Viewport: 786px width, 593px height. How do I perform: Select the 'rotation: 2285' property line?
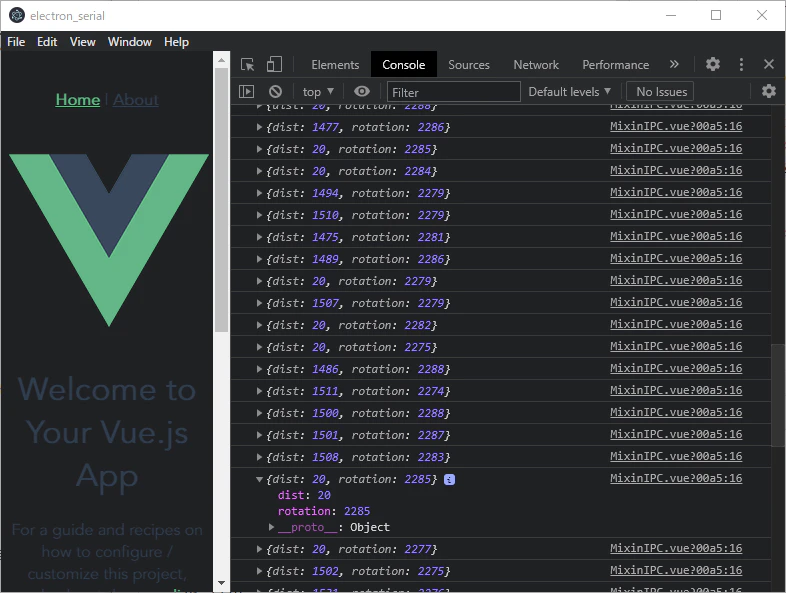(x=324, y=511)
